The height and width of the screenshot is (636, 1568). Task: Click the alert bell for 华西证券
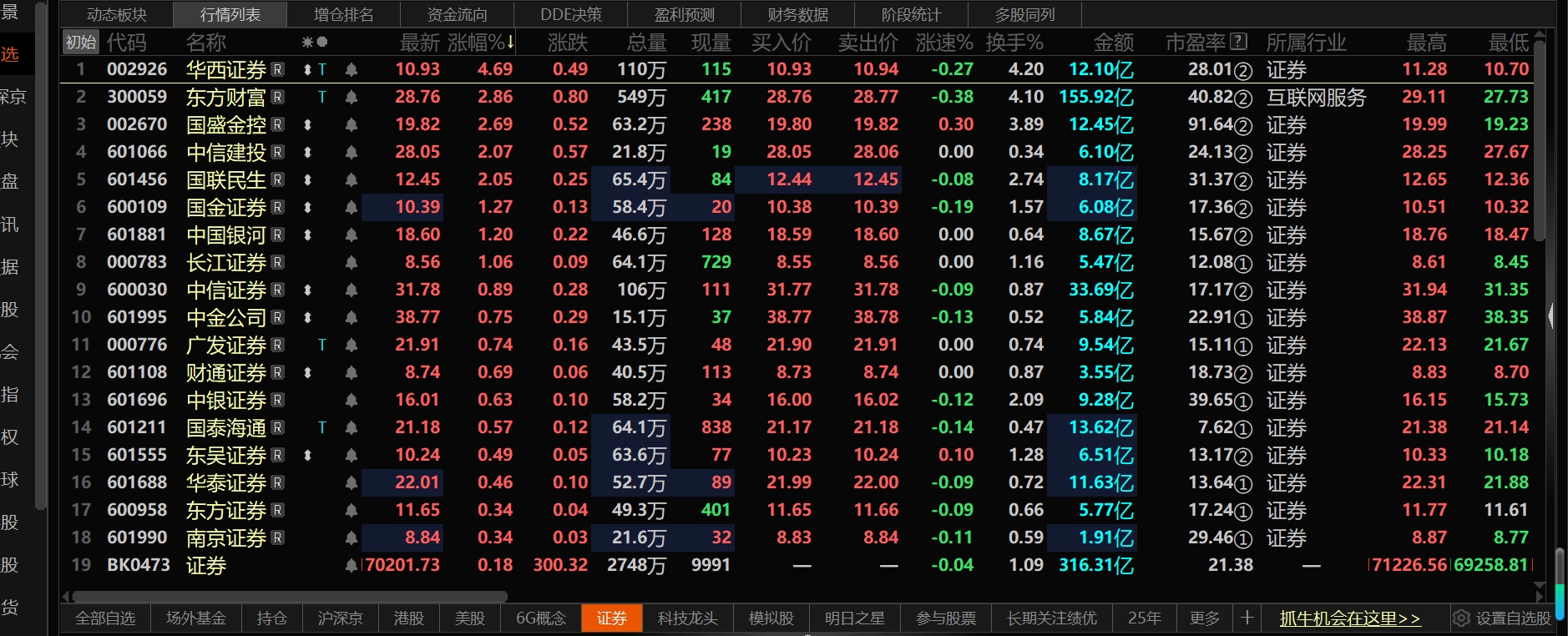pyautogui.click(x=352, y=70)
